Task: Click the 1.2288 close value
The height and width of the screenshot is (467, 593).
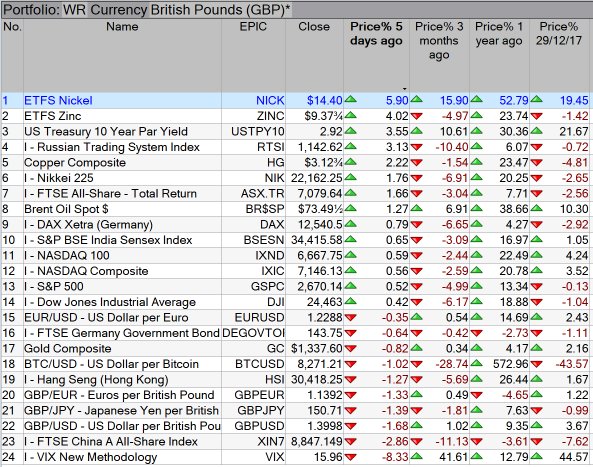Action: pyautogui.click(x=325, y=317)
